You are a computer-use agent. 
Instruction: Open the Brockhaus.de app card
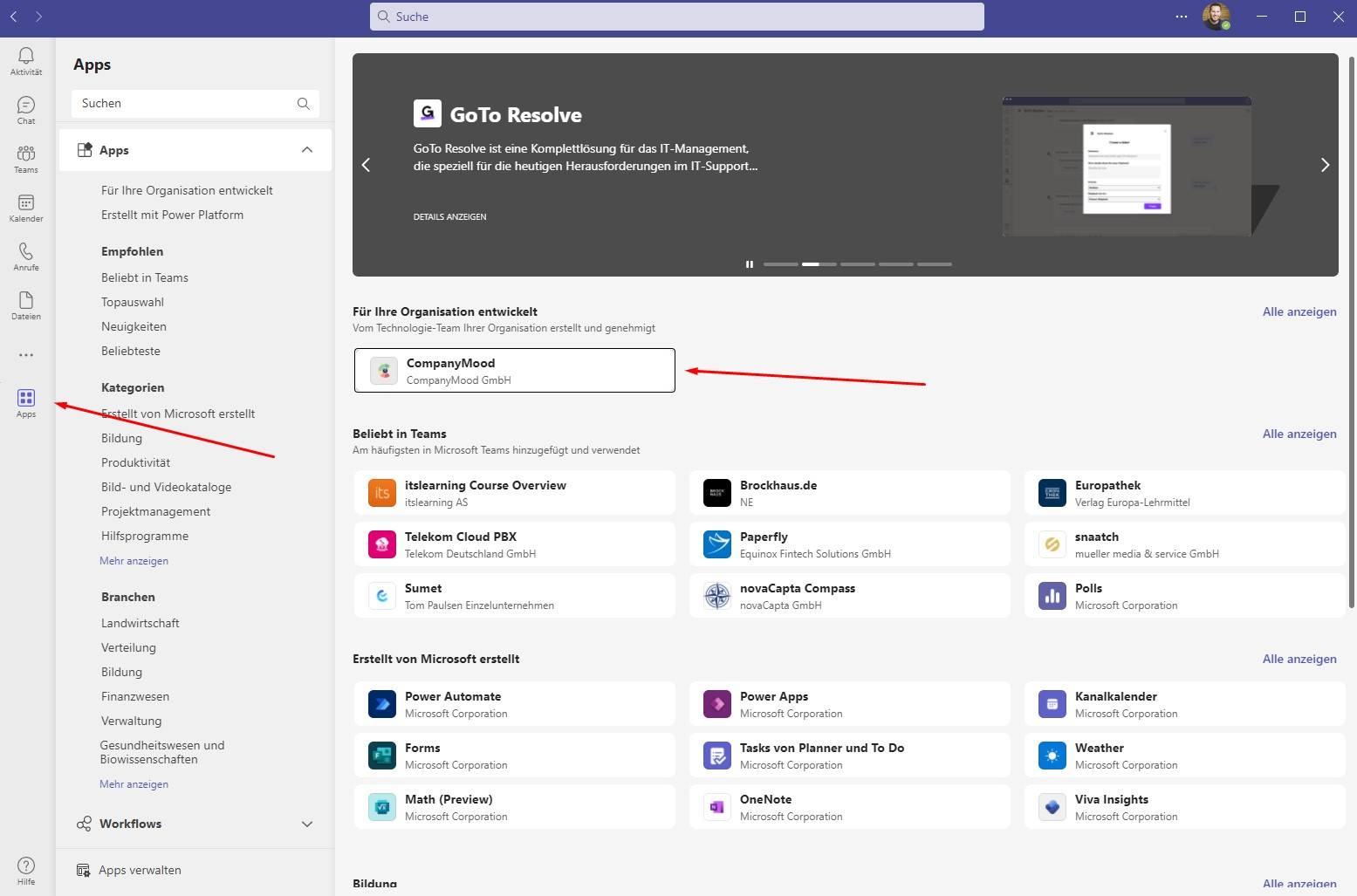(850, 493)
